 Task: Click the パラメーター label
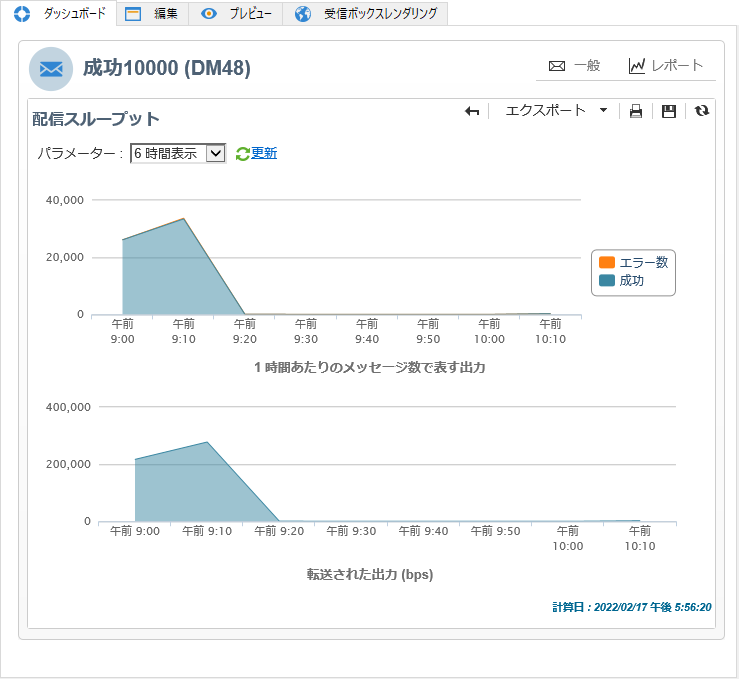click(x=80, y=153)
